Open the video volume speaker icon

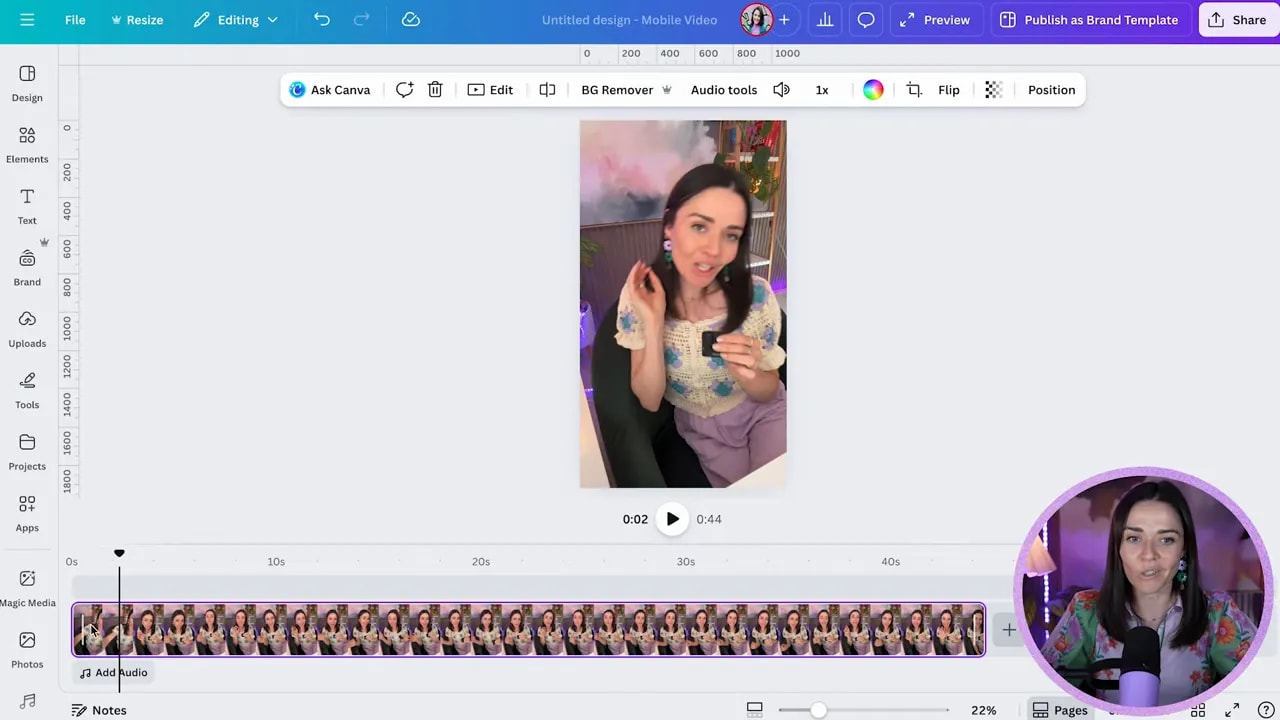(x=782, y=90)
